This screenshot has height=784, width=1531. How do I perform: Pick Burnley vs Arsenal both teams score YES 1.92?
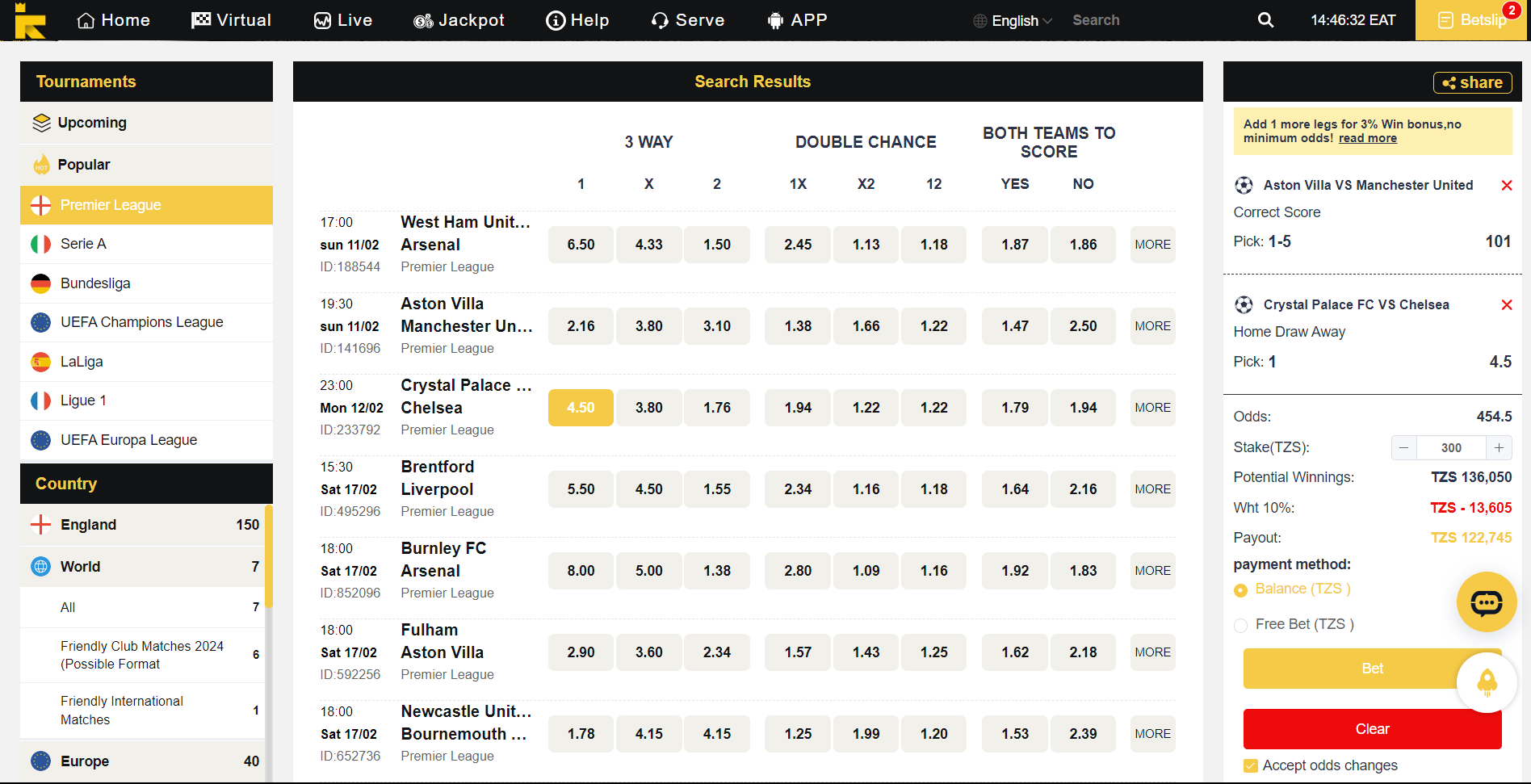[1015, 571]
